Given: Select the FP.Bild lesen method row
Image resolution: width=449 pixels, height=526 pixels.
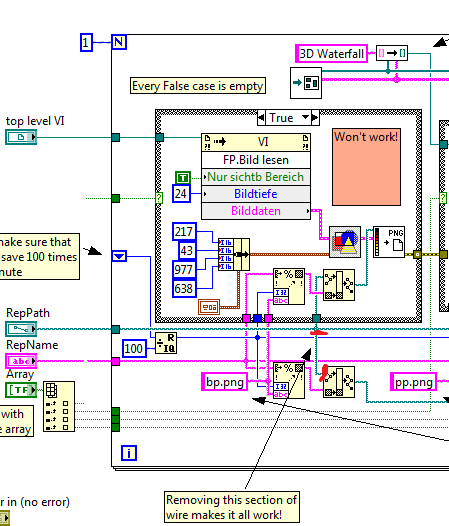Looking at the screenshot, I should click(256, 160).
